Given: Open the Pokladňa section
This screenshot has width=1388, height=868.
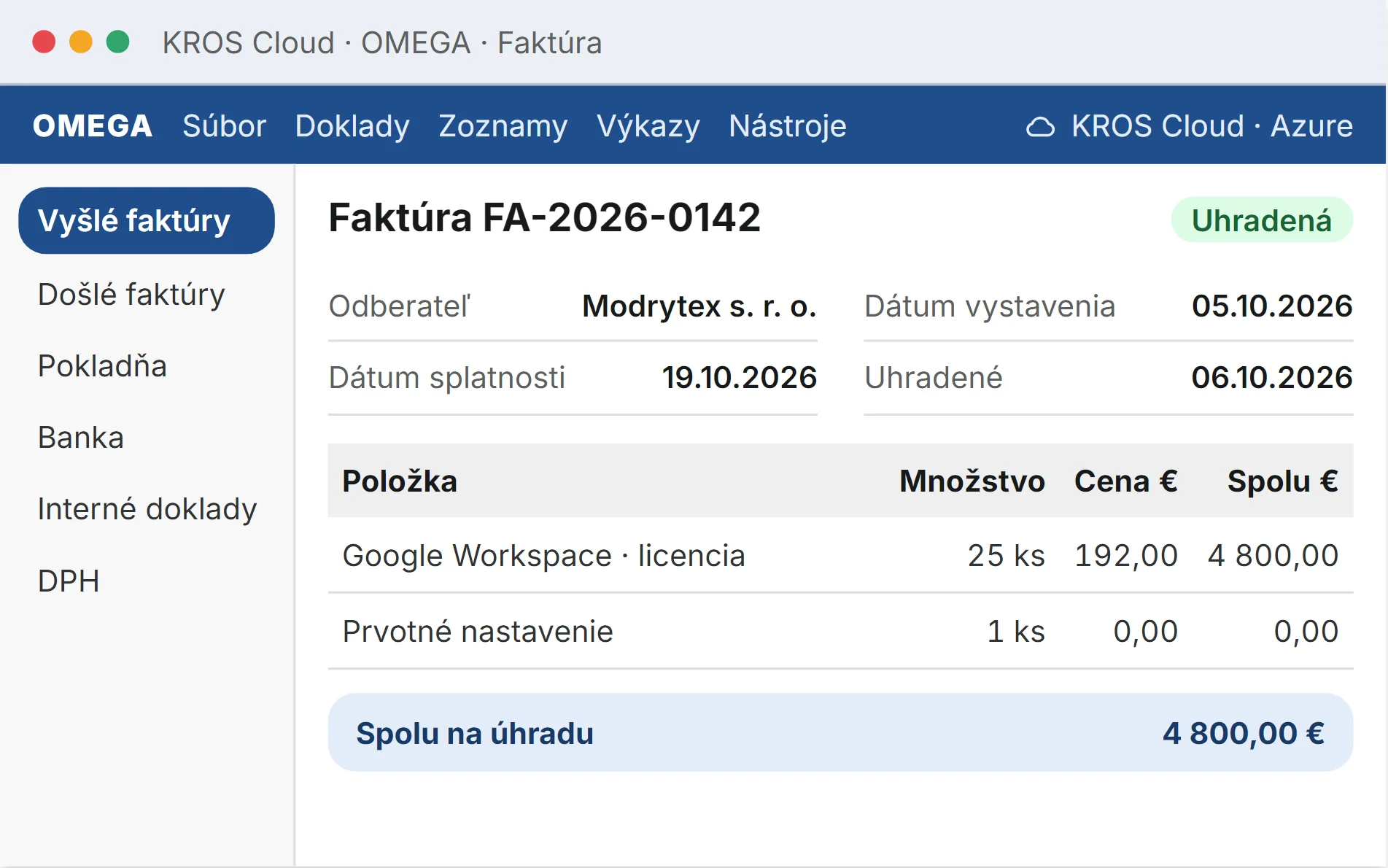Looking at the screenshot, I should [x=102, y=366].
